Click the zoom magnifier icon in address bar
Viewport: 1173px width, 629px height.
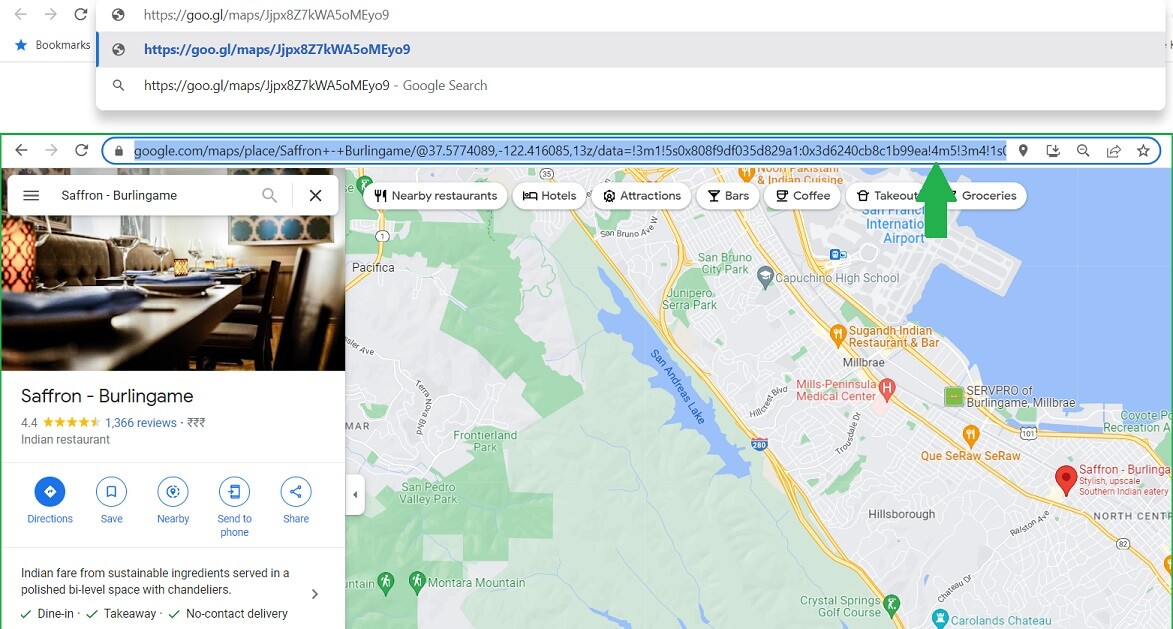point(1082,151)
